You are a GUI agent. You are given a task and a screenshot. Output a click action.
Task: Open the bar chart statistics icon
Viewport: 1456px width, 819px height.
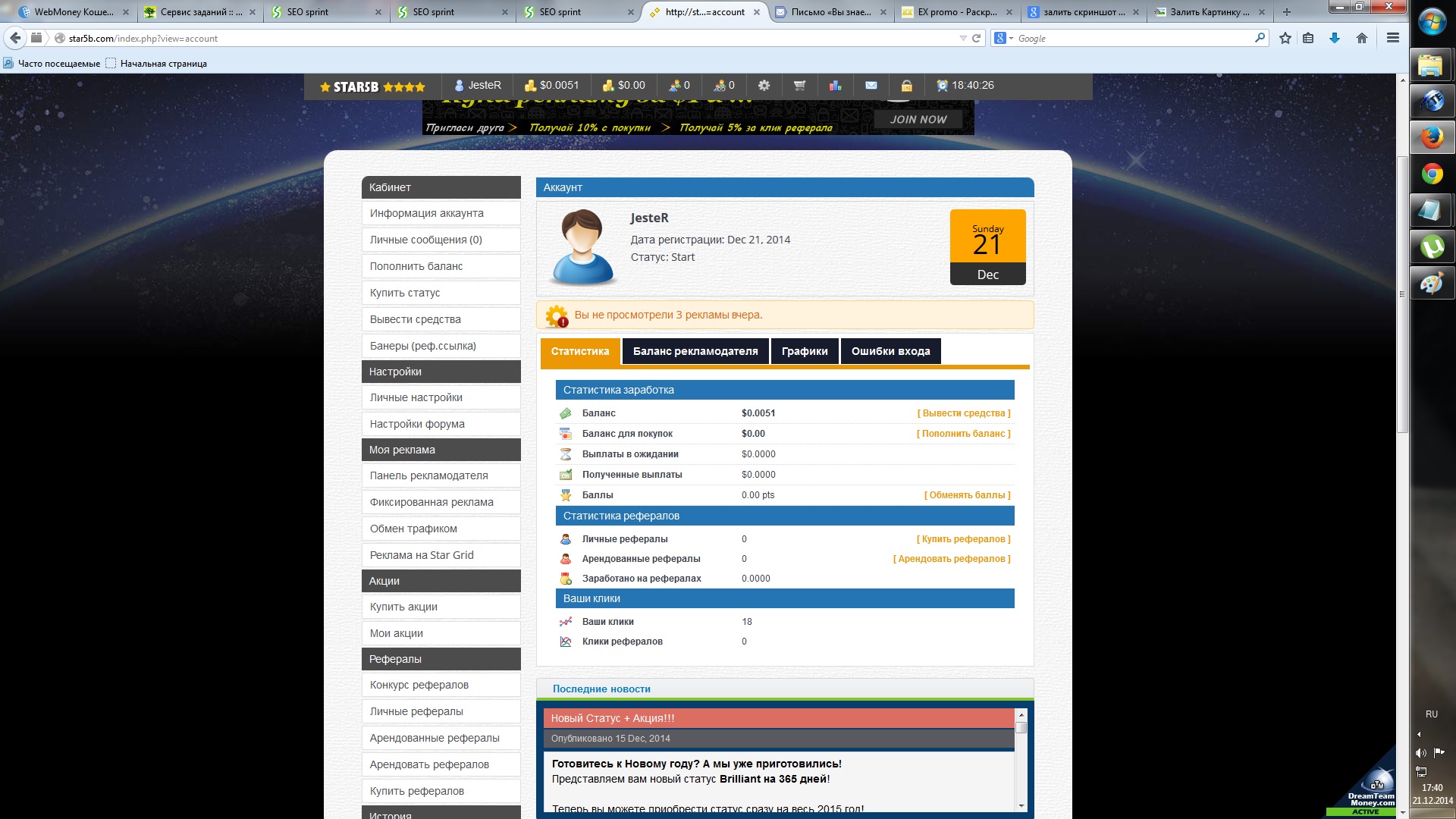(x=835, y=86)
